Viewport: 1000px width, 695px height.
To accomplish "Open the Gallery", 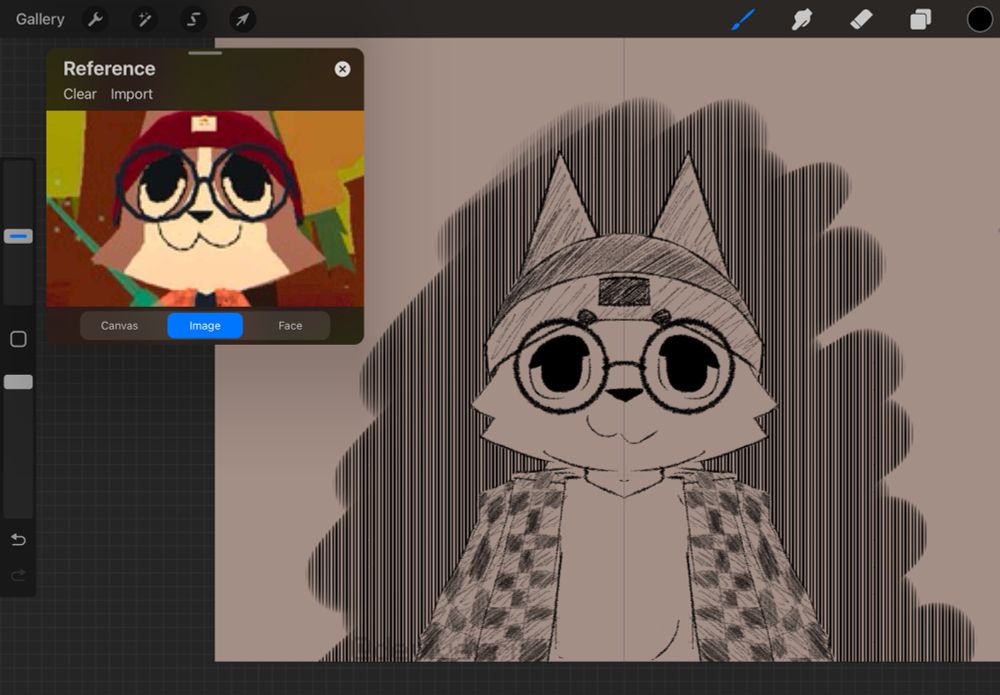I will click(x=40, y=19).
